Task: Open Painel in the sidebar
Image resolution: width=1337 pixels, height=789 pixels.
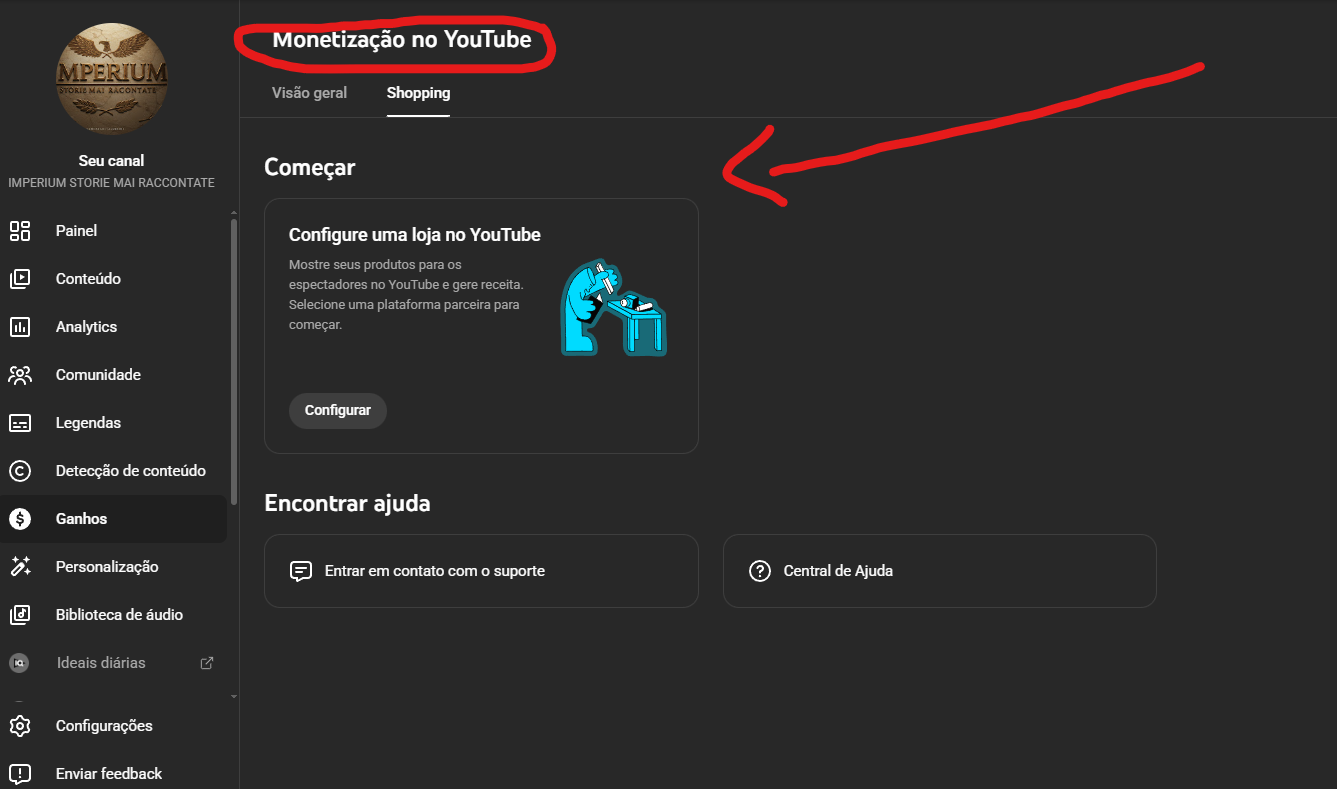Action: 114,231
